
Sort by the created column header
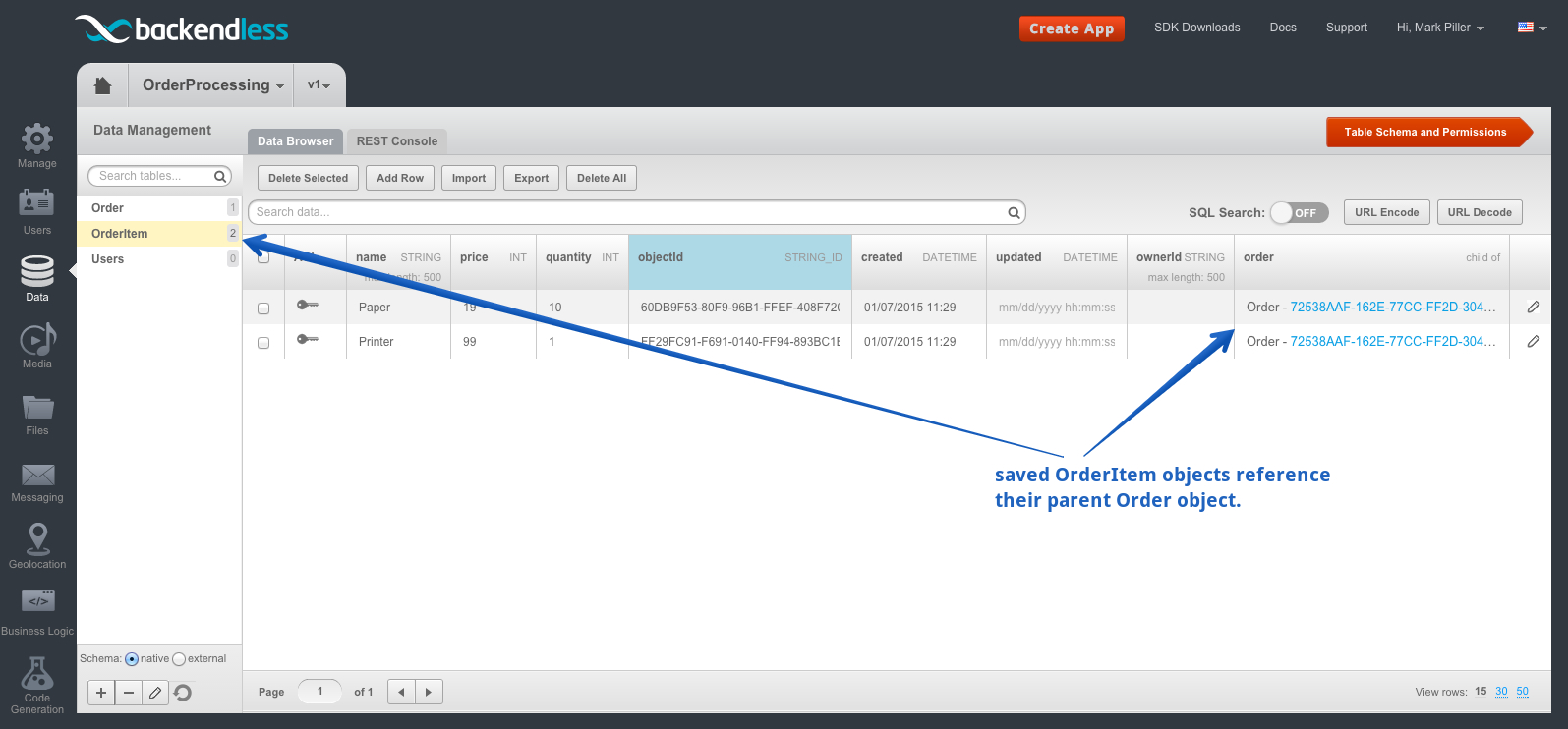[918, 262]
